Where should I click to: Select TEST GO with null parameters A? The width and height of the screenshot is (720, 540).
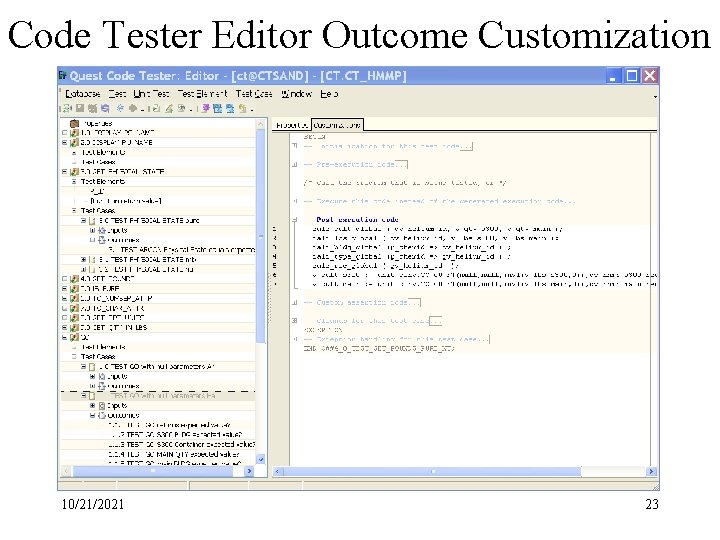pos(157,366)
